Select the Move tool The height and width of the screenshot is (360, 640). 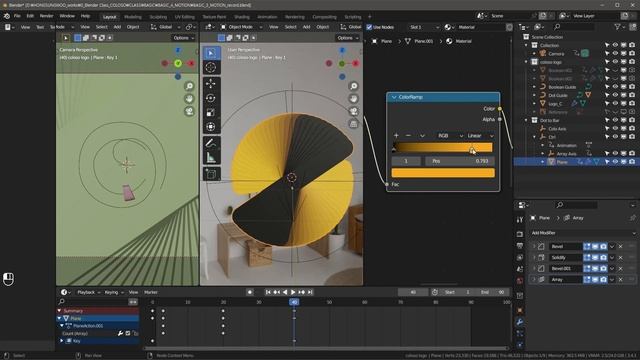[x=211, y=83]
